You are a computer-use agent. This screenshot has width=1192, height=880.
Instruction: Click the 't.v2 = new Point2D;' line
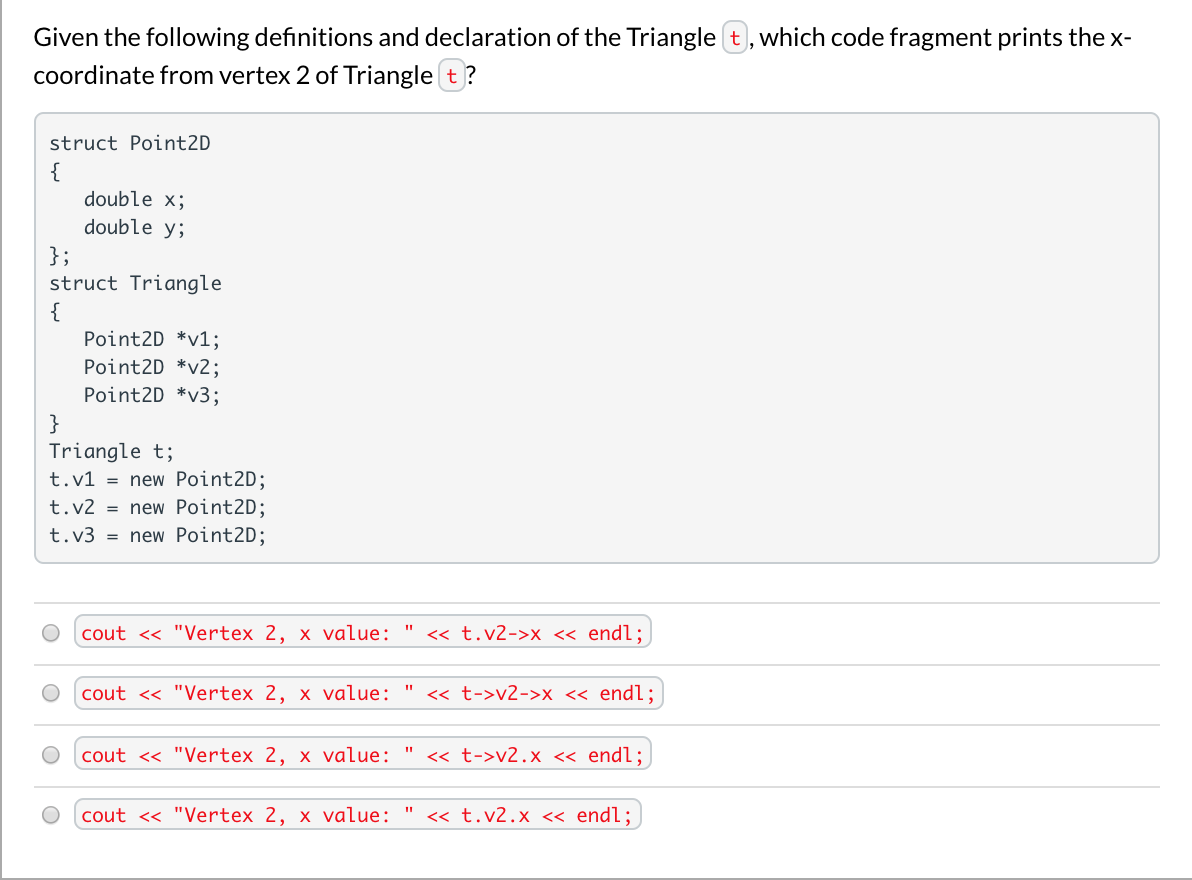(x=157, y=507)
